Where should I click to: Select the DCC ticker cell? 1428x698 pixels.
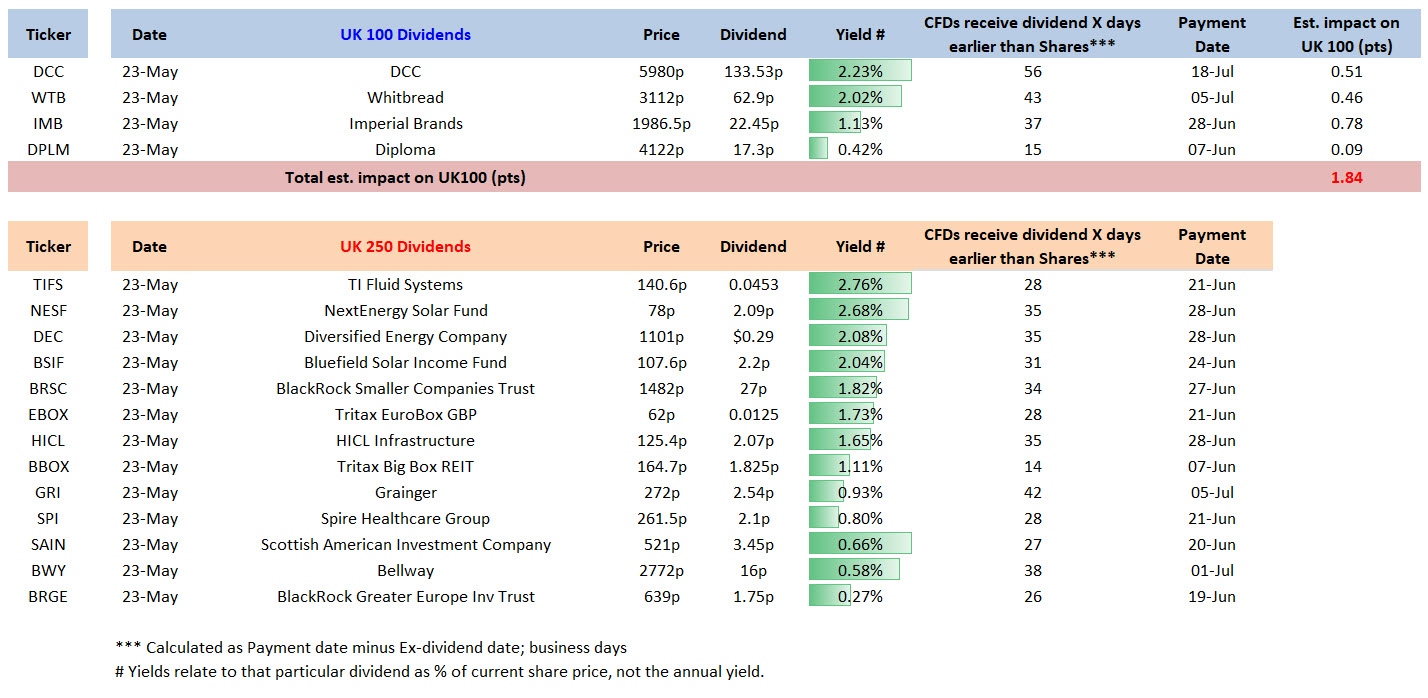point(48,72)
